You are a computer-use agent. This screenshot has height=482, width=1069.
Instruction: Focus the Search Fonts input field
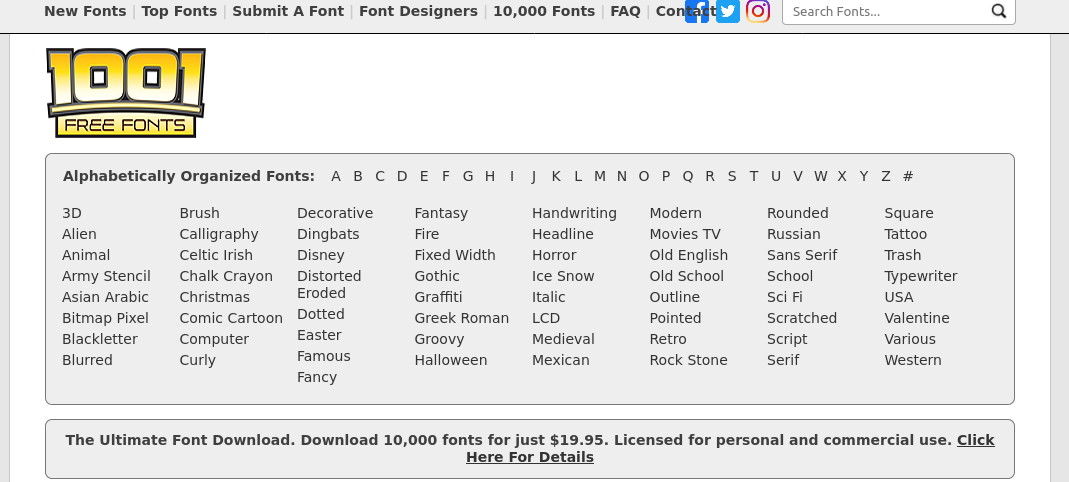pyautogui.click(x=886, y=12)
